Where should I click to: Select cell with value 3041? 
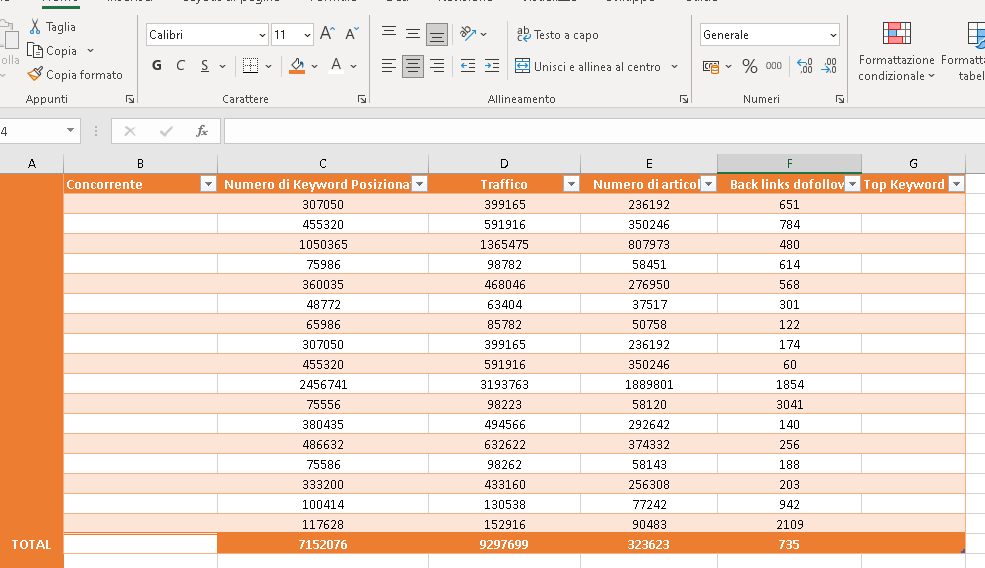790,405
